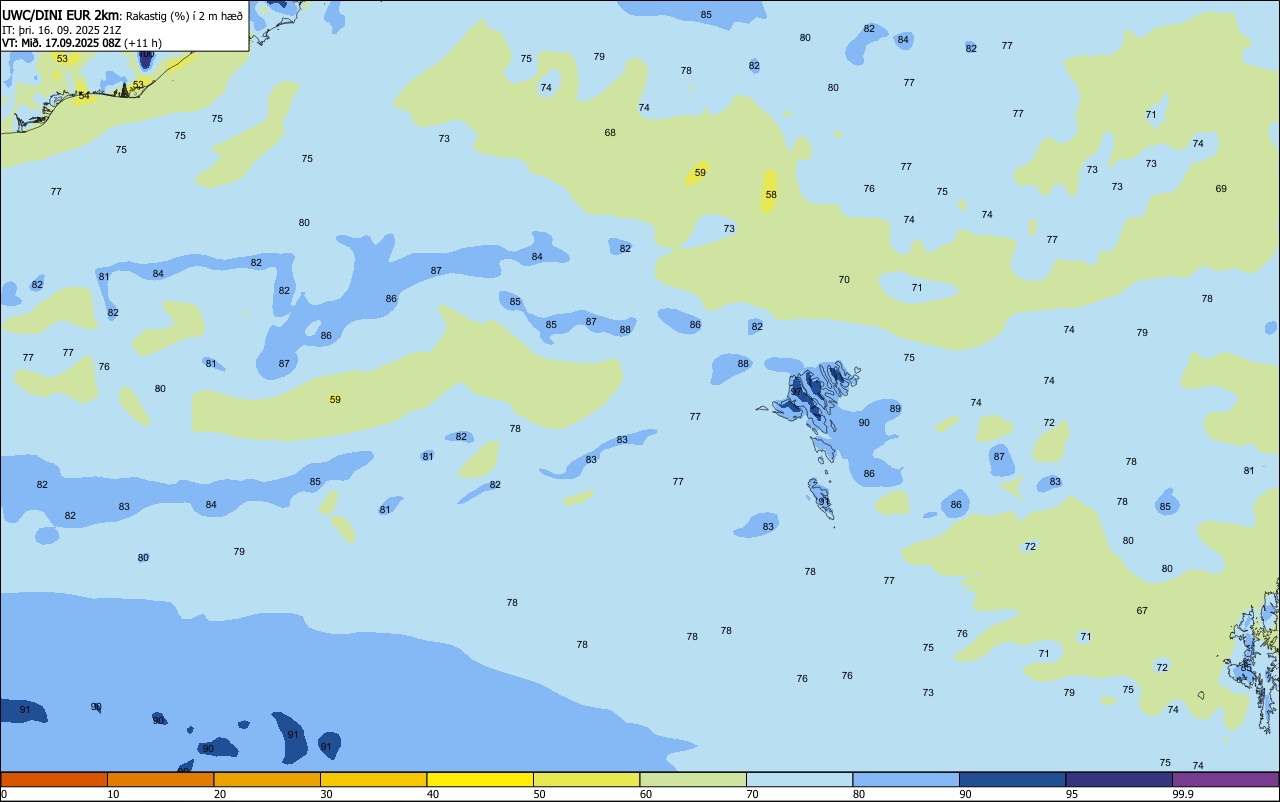
Task: Select the purple above-99.9 legend swatch
Action: click(x=1225, y=779)
